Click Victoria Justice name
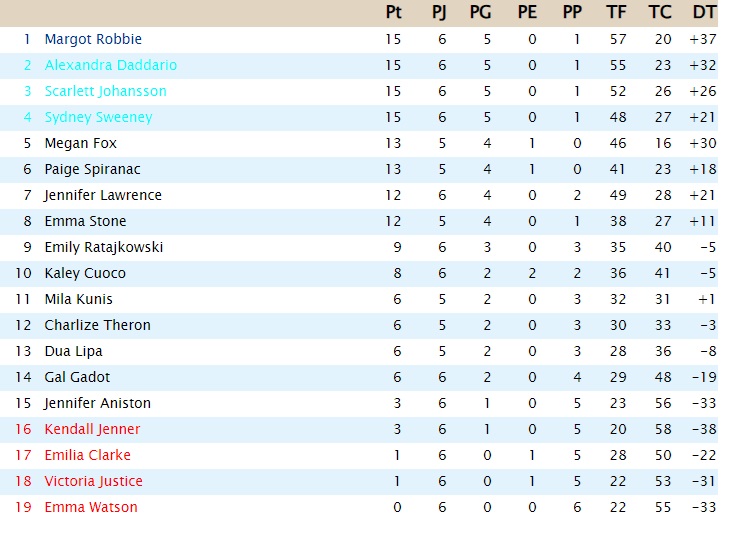Screen dimensions: 729x545 pyautogui.click(x=93, y=481)
